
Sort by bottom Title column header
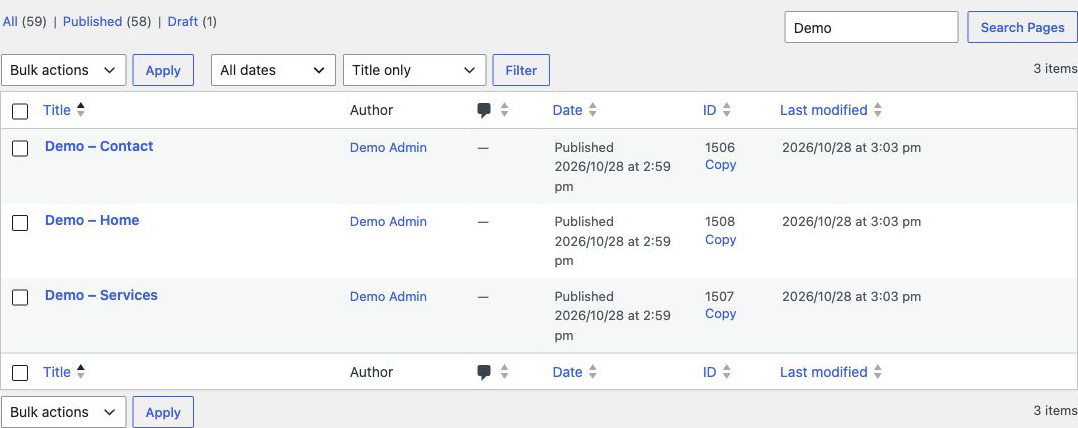coord(56,372)
